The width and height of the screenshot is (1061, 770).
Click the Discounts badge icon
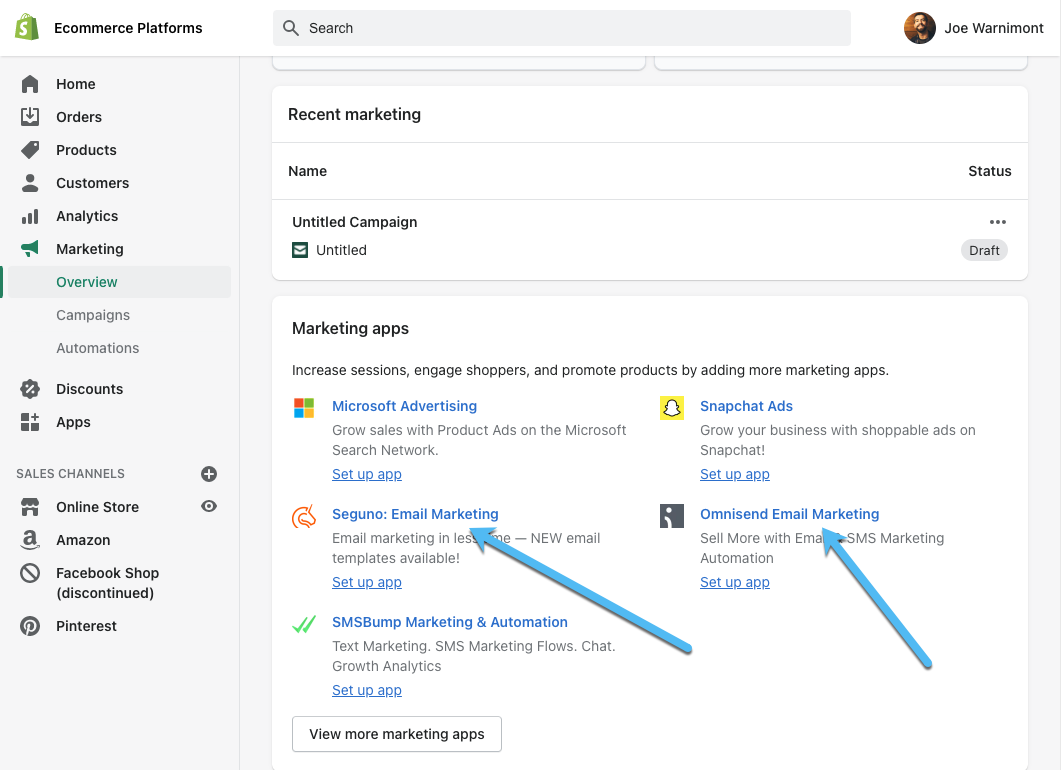coord(30,389)
